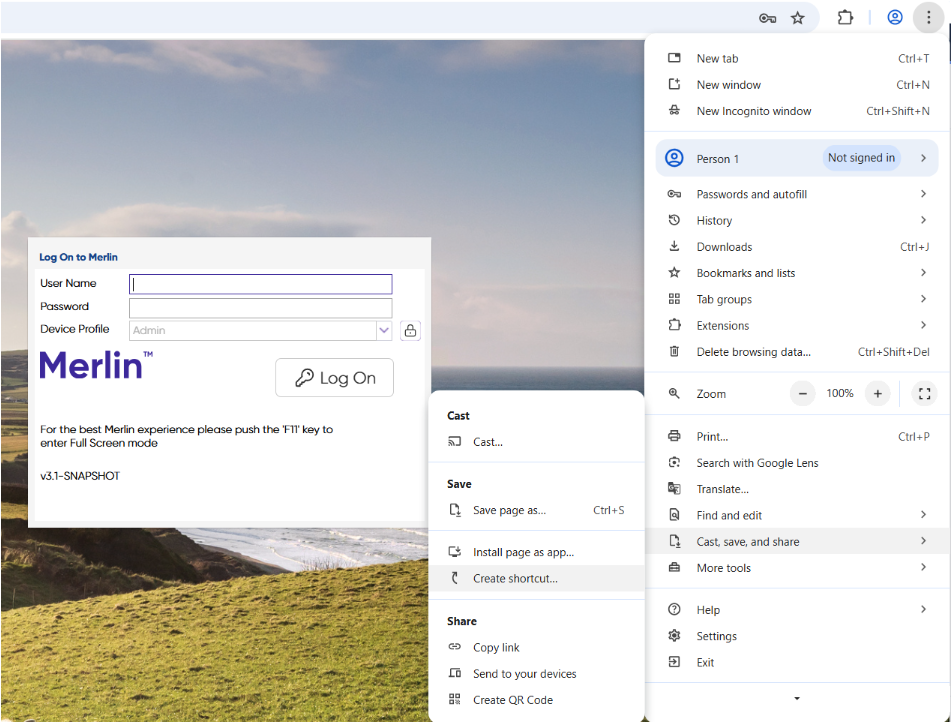The image size is (951, 723).
Task: Click the Log On button
Action: click(x=334, y=378)
